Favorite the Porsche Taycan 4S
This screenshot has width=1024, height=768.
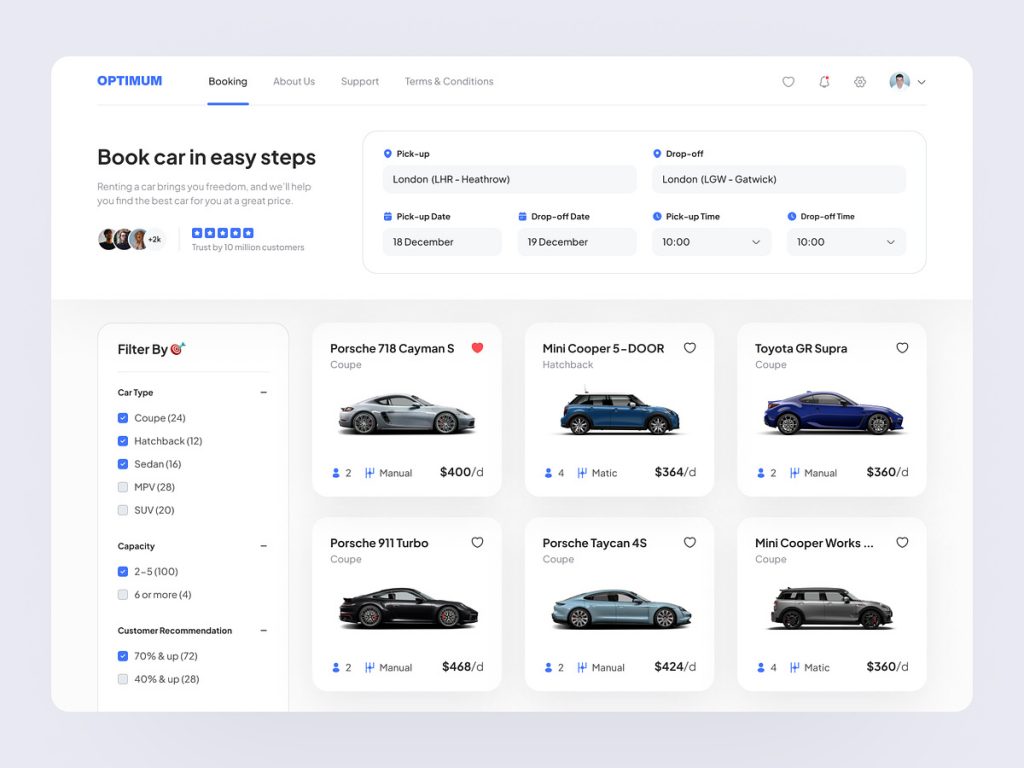point(690,542)
